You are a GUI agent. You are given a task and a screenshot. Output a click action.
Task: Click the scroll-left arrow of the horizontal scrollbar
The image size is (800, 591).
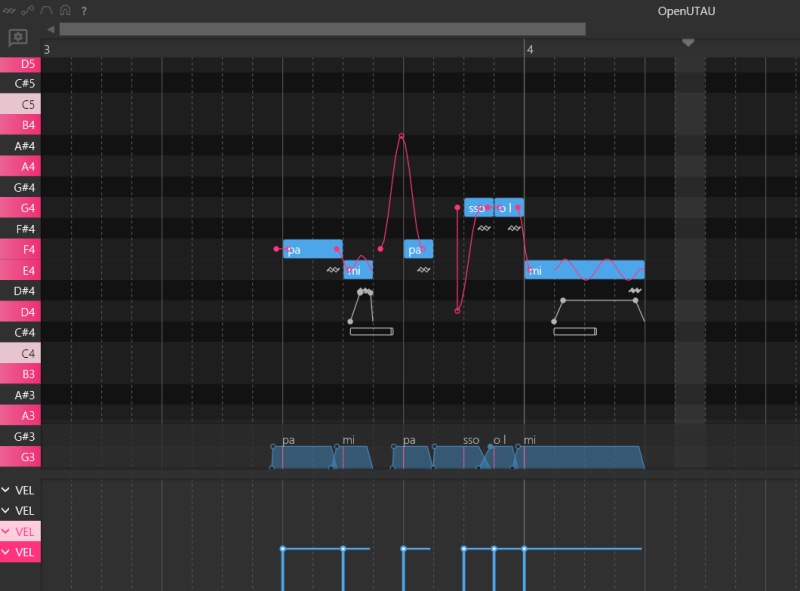click(51, 29)
